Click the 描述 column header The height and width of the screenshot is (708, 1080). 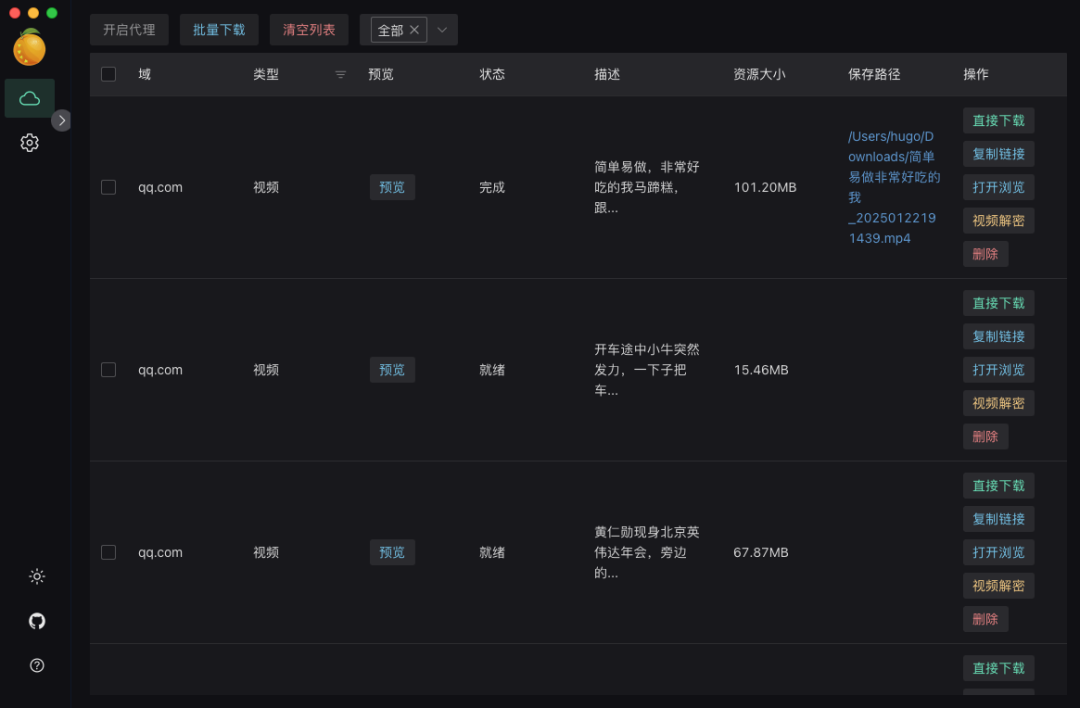point(608,74)
